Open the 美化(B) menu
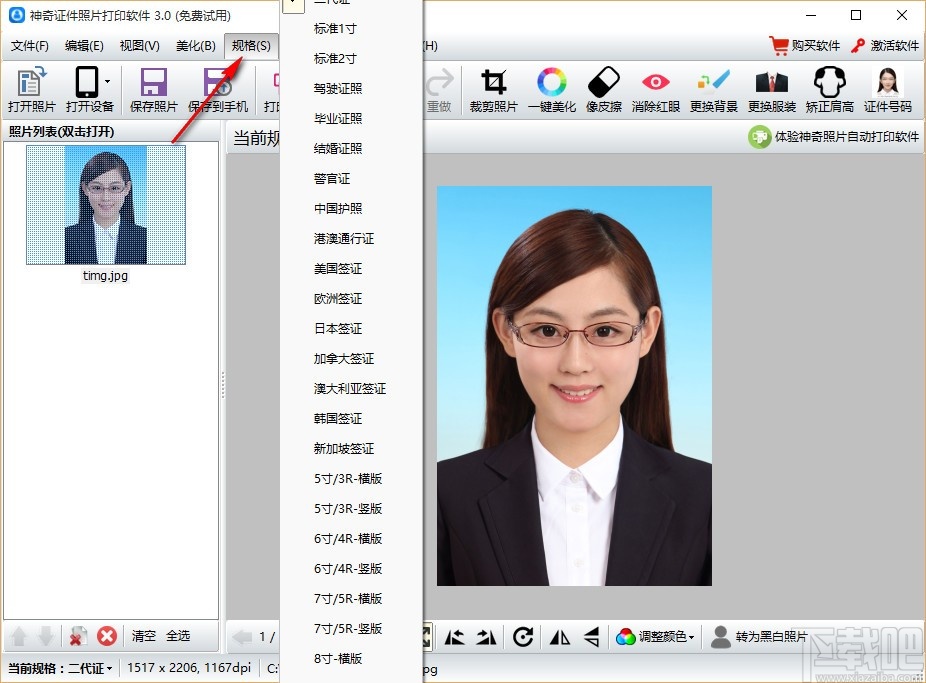This screenshot has height=683, width=926. [196, 45]
